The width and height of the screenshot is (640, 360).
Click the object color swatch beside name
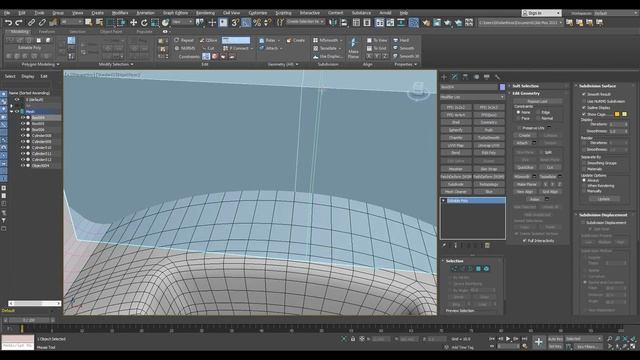click(502, 87)
